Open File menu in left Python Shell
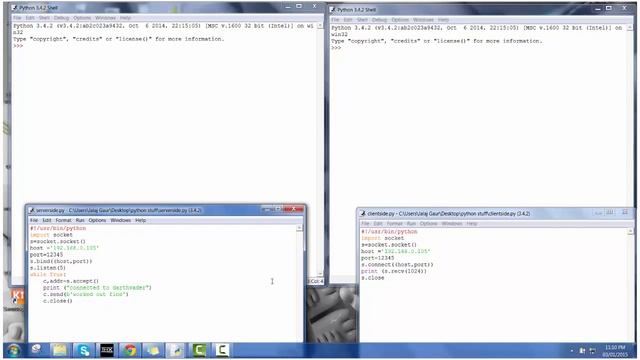Screen dimensions: 640x360 coord(17,18)
